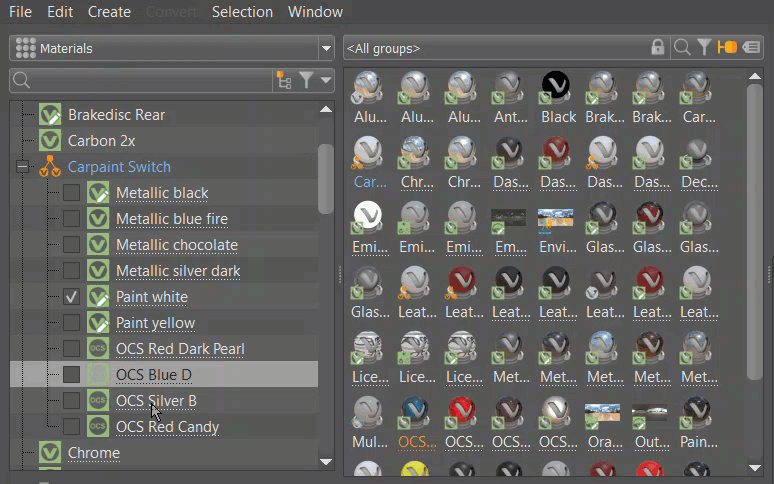Click the thumbnail grid vertical scrollbar thumb
The height and width of the screenshot is (484, 774).
[x=755, y=232]
